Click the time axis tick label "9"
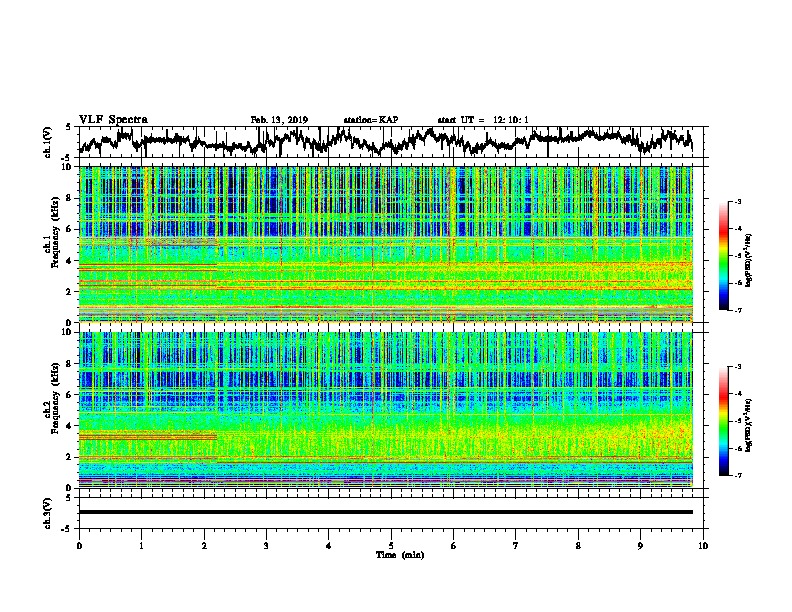Screen dimensions: 792x612 640,546
